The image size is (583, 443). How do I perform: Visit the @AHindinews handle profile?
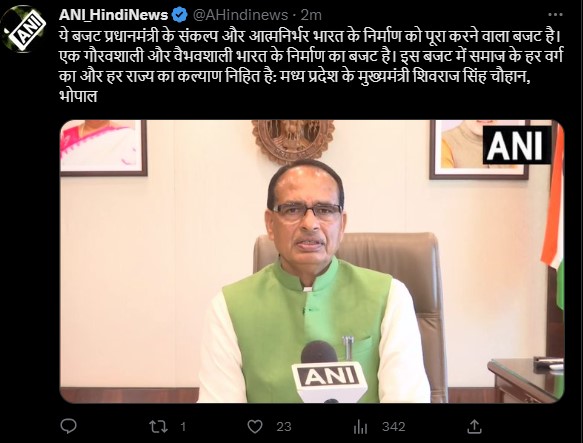[x=241, y=15]
